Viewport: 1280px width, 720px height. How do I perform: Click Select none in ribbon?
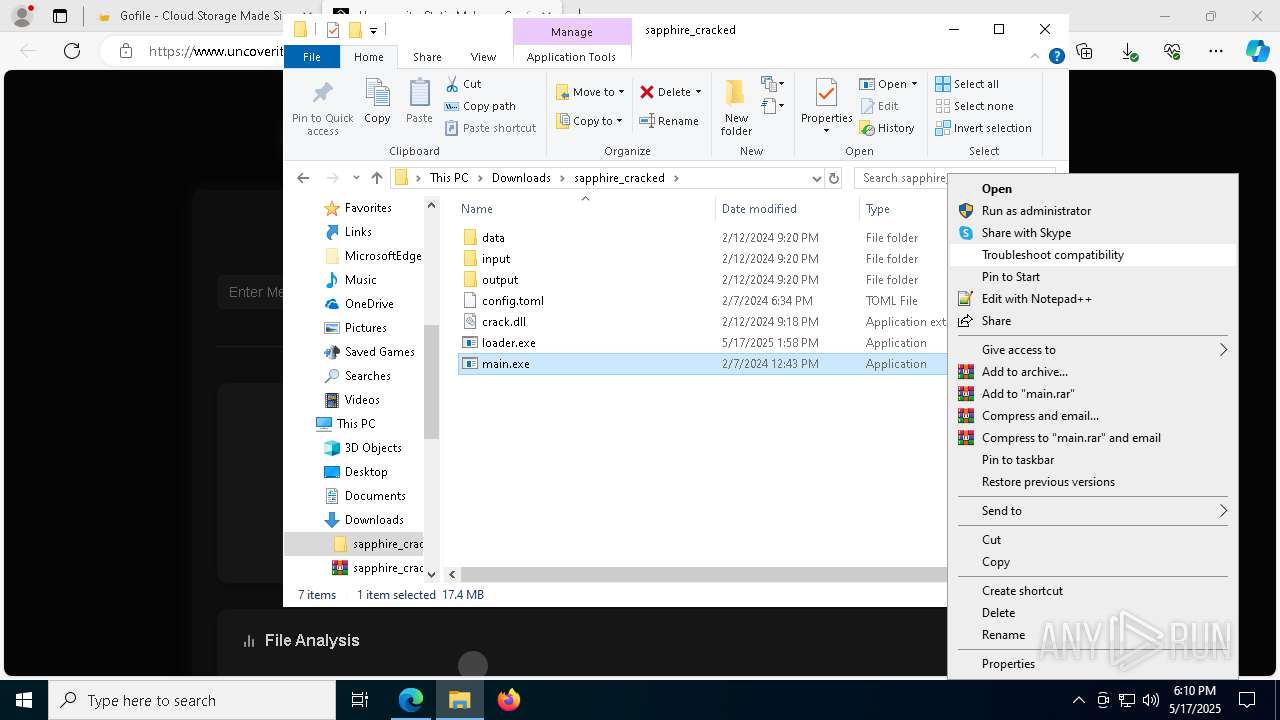(975, 106)
